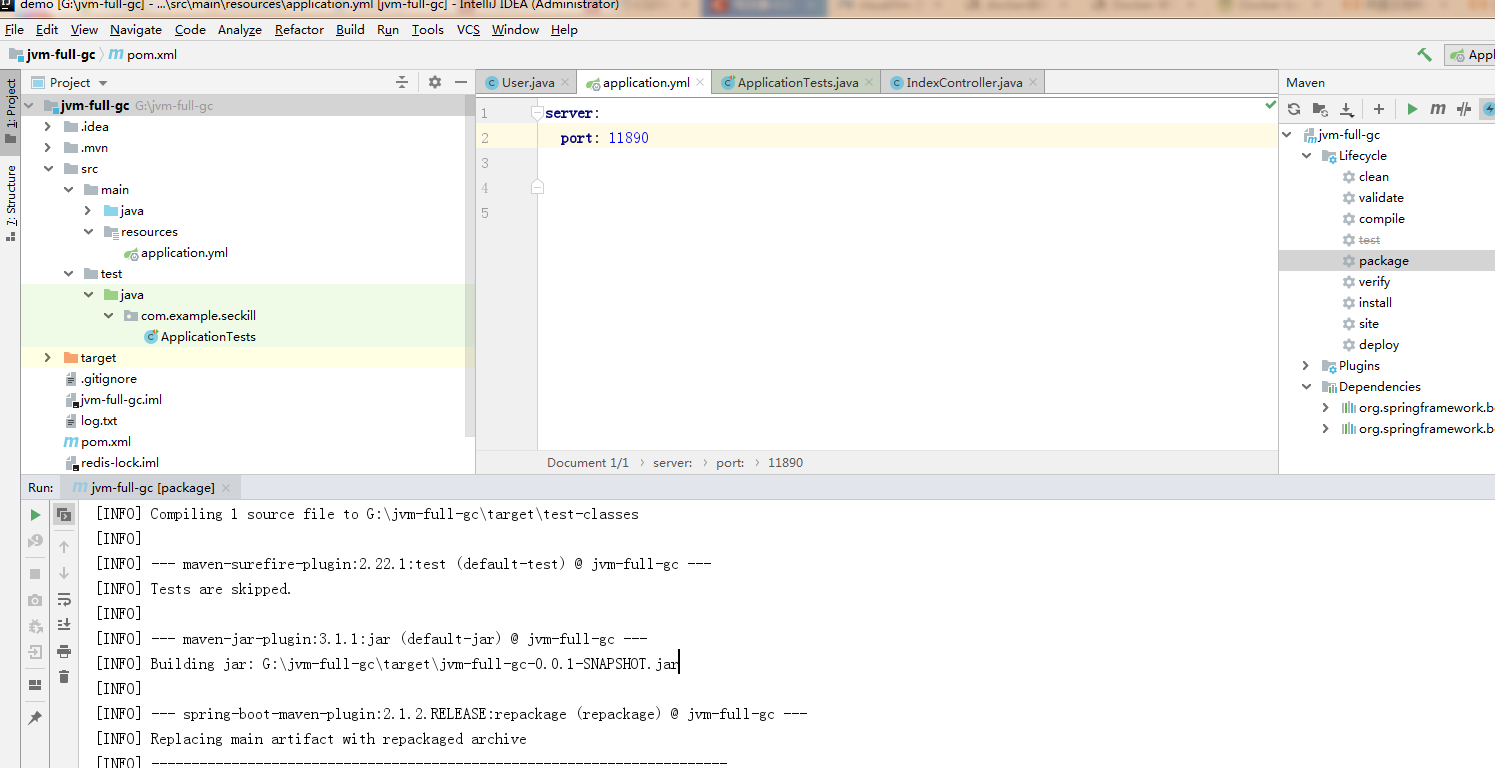1495x768 pixels.
Task: Select log.txt in the project tree
Action: [98, 421]
